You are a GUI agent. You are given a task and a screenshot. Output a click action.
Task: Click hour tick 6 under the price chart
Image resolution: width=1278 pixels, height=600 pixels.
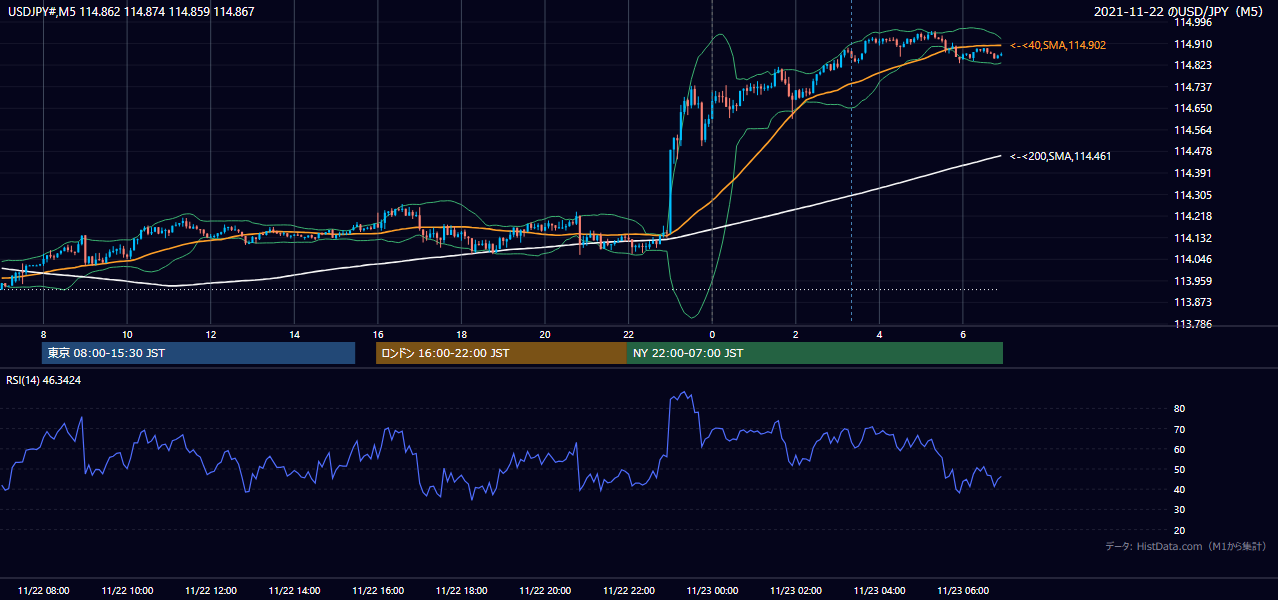click(x=963, y=334)
